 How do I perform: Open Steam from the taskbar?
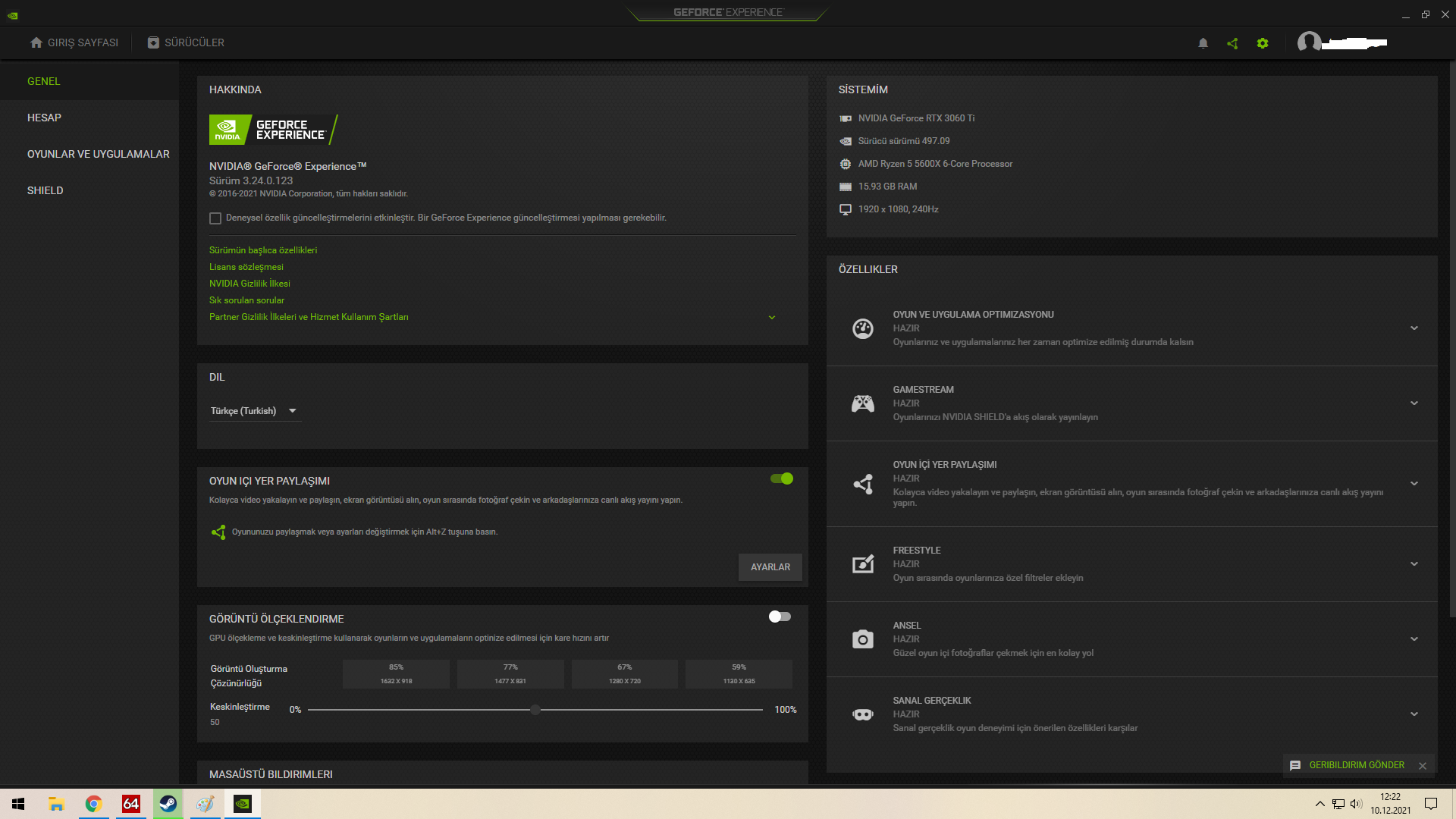tap(168, 804)
